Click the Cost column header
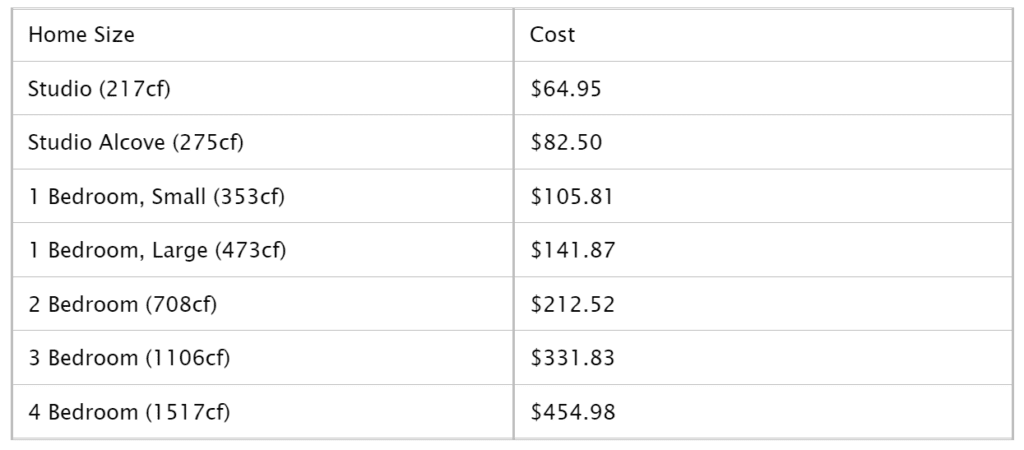 763,35
